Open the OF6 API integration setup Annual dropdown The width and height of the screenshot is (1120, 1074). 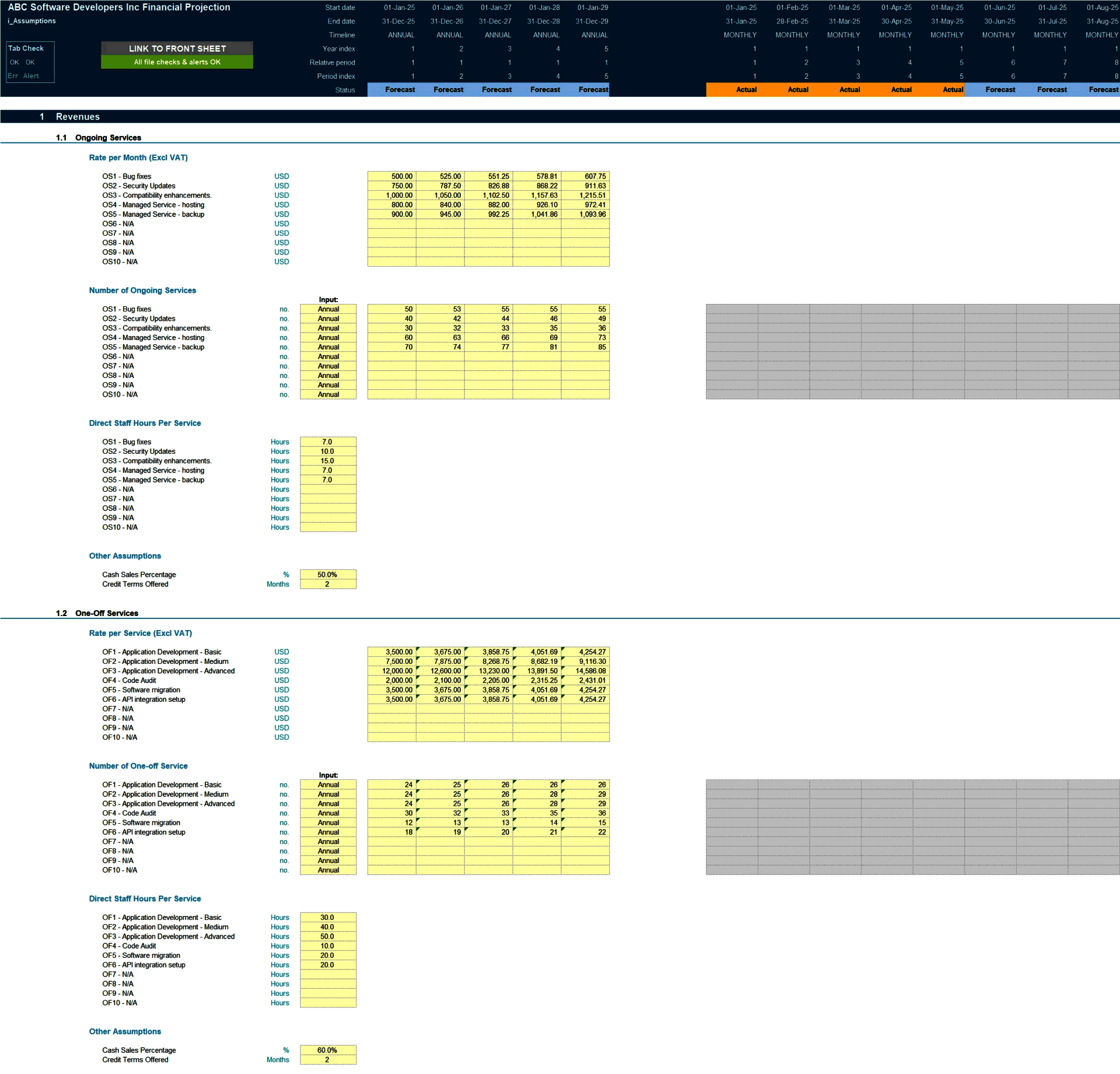328,832
